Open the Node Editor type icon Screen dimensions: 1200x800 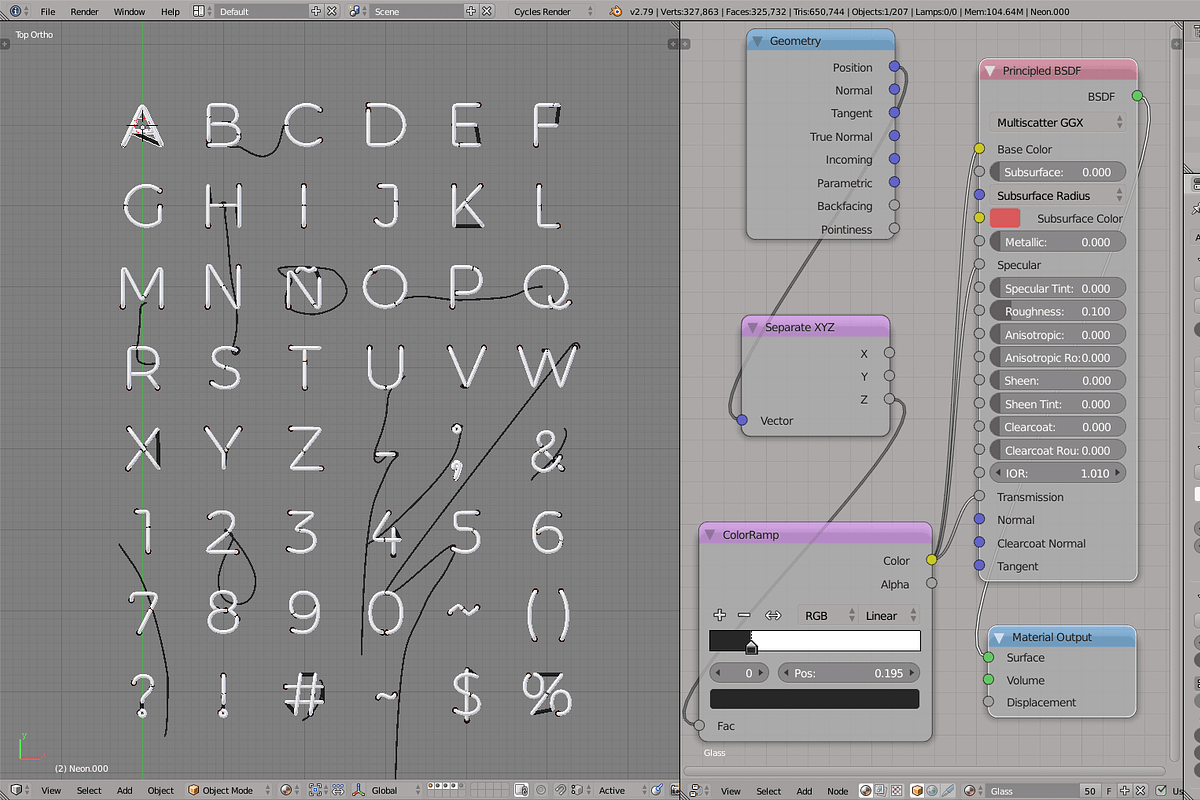tap(697, 790)
